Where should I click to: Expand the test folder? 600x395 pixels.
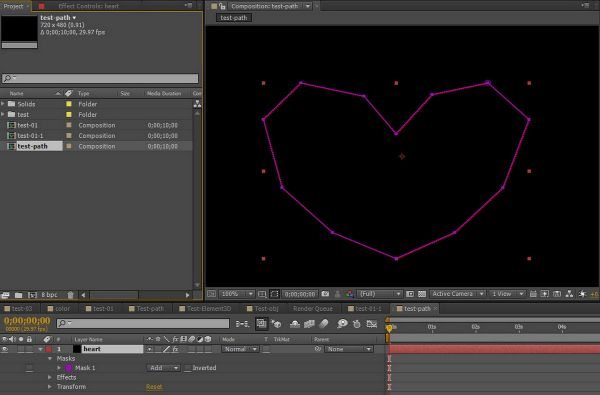[3, 114]
